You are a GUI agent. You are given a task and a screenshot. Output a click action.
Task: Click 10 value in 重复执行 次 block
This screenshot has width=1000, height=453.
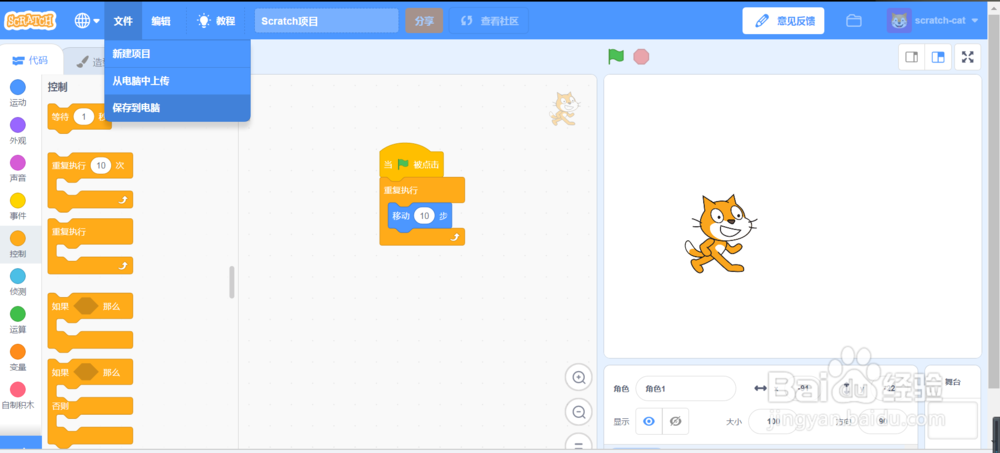click(x=101, y=165)
